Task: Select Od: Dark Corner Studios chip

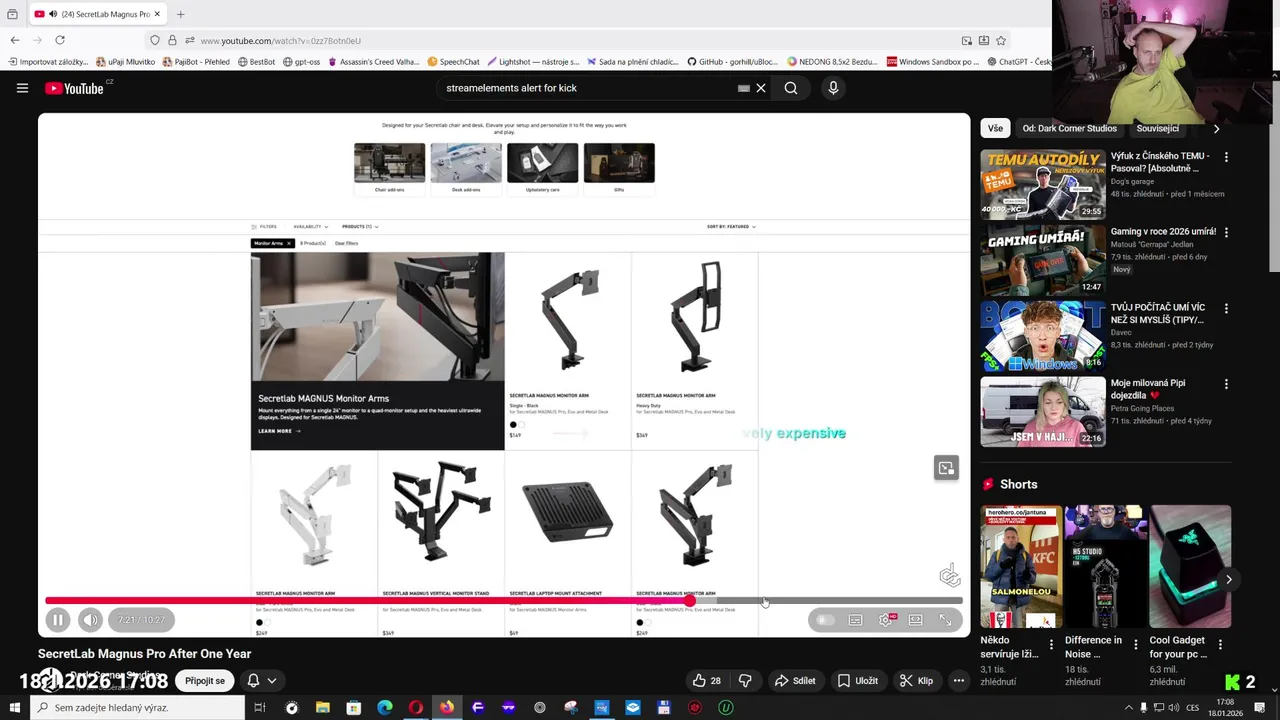Action: pos(1069,128)
